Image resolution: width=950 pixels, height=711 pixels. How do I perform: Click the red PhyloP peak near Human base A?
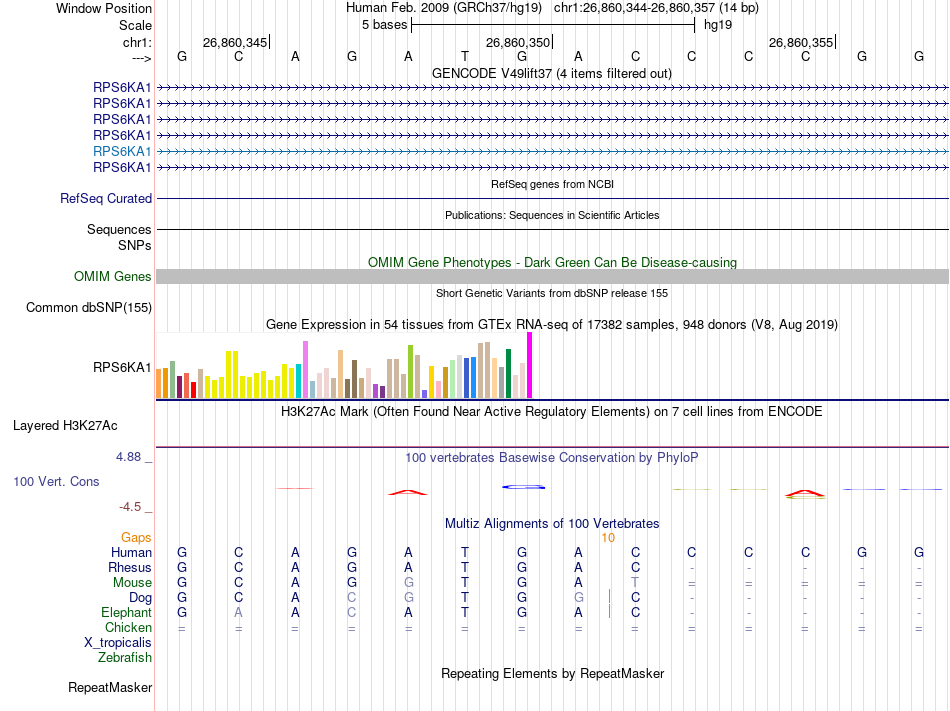pos(408,492)
